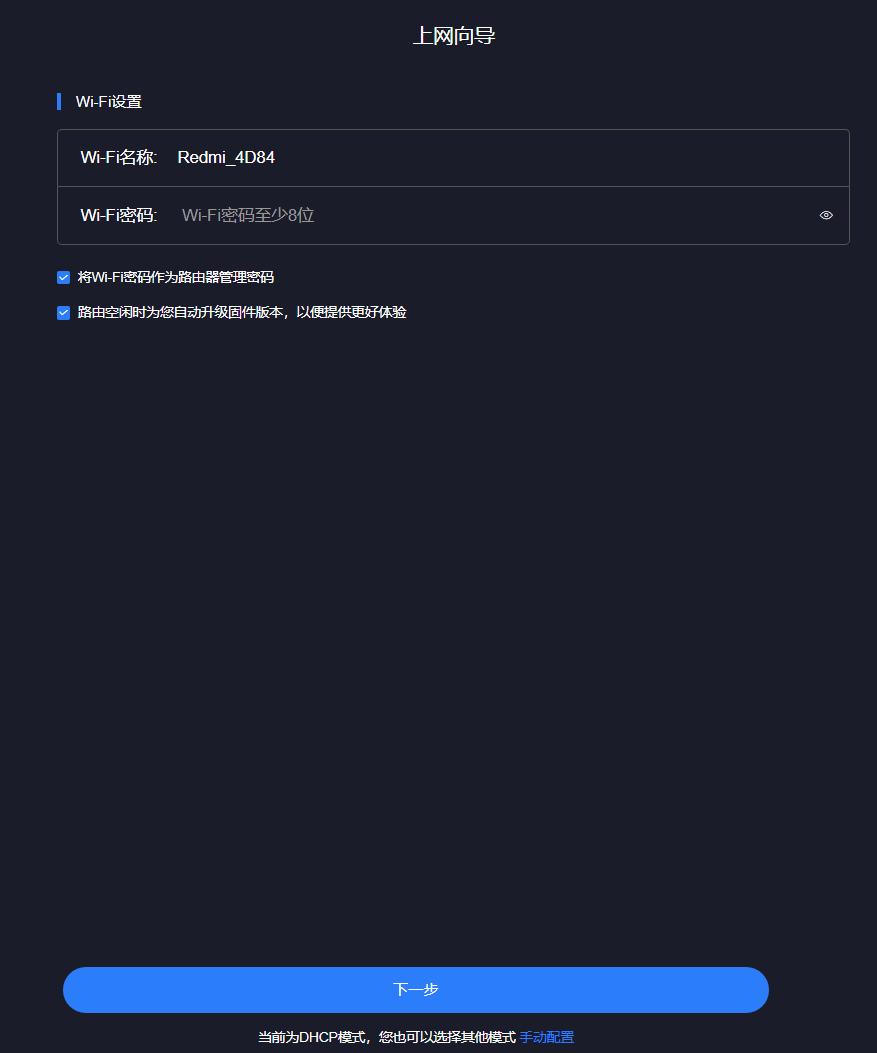The image size is (877, 1053).
Task: Click the 将Wi-Fi密码作为路由器管理密码 label text
Action: [x=176, y=277]
